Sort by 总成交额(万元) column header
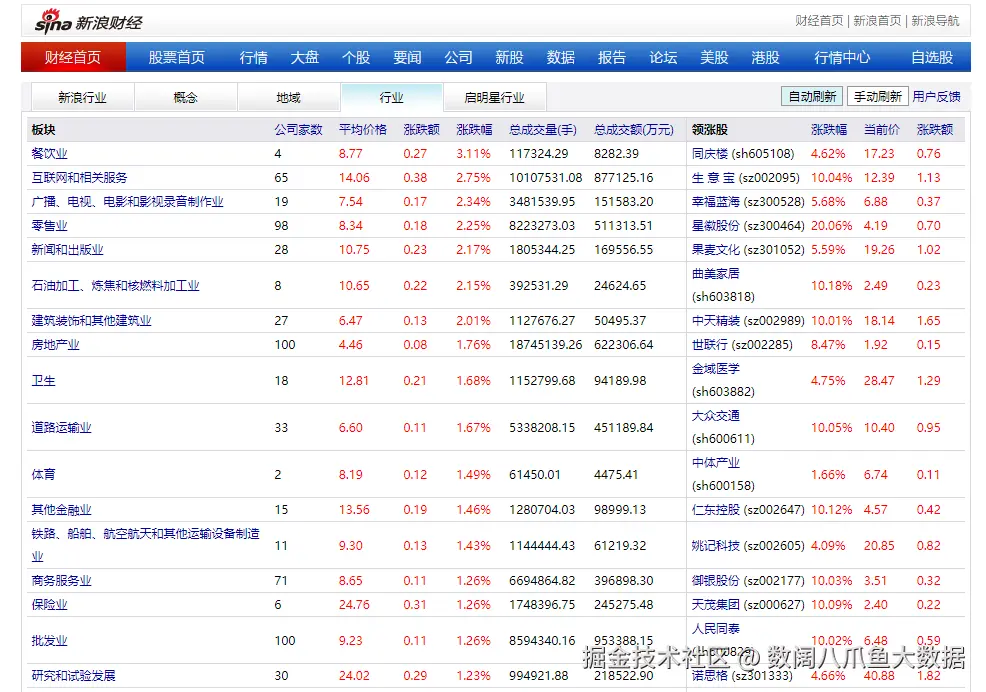This screenshot has width=986, height=692. 634,130
